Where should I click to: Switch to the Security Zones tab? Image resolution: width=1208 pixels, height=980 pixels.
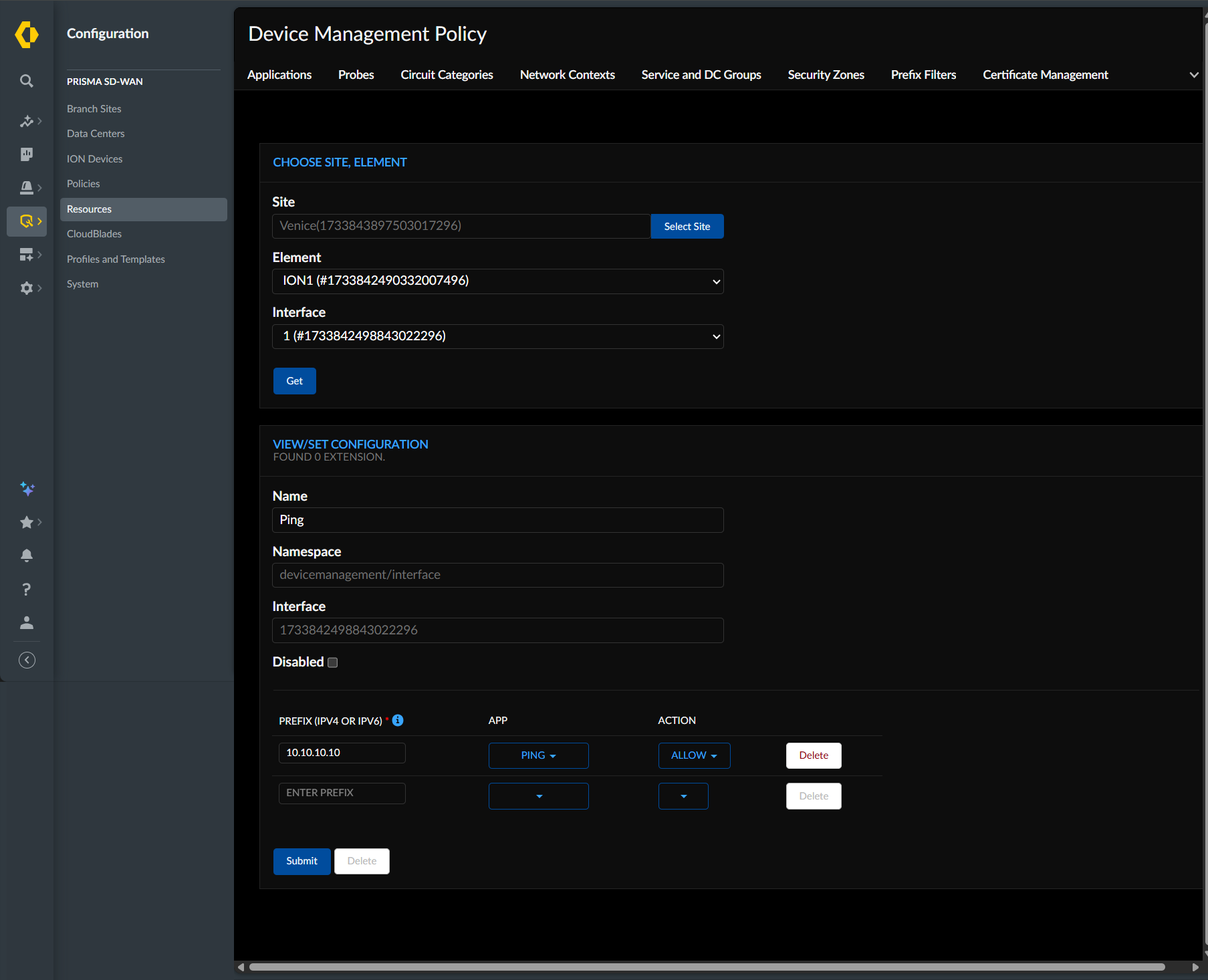pyautogui.click(x=826, y=75)
